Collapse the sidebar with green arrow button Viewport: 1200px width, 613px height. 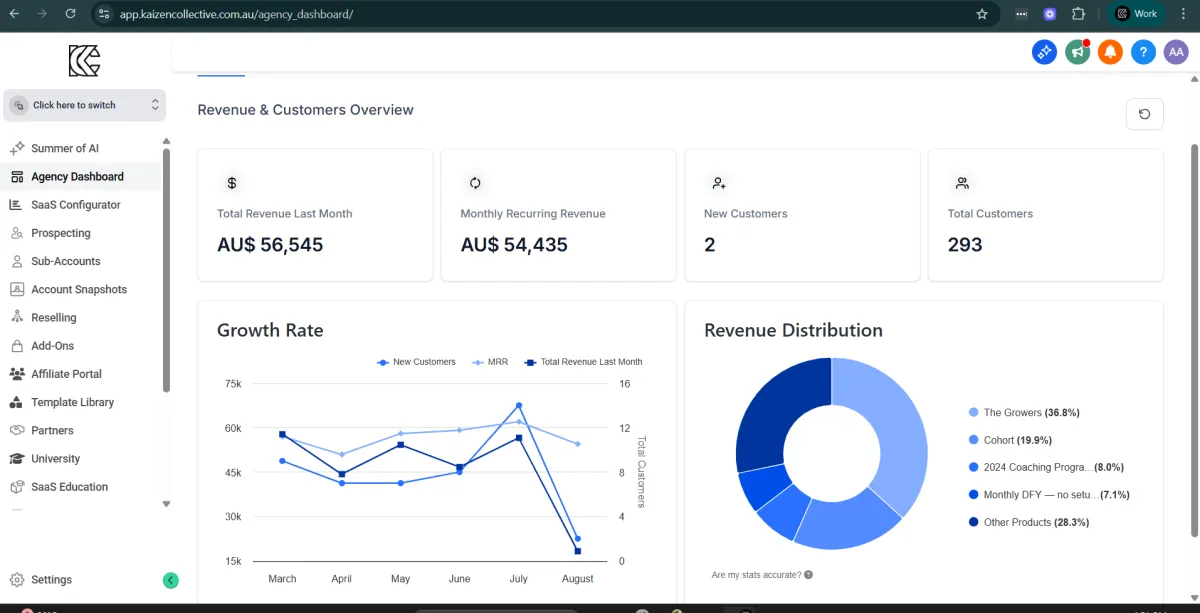point(171,580)
